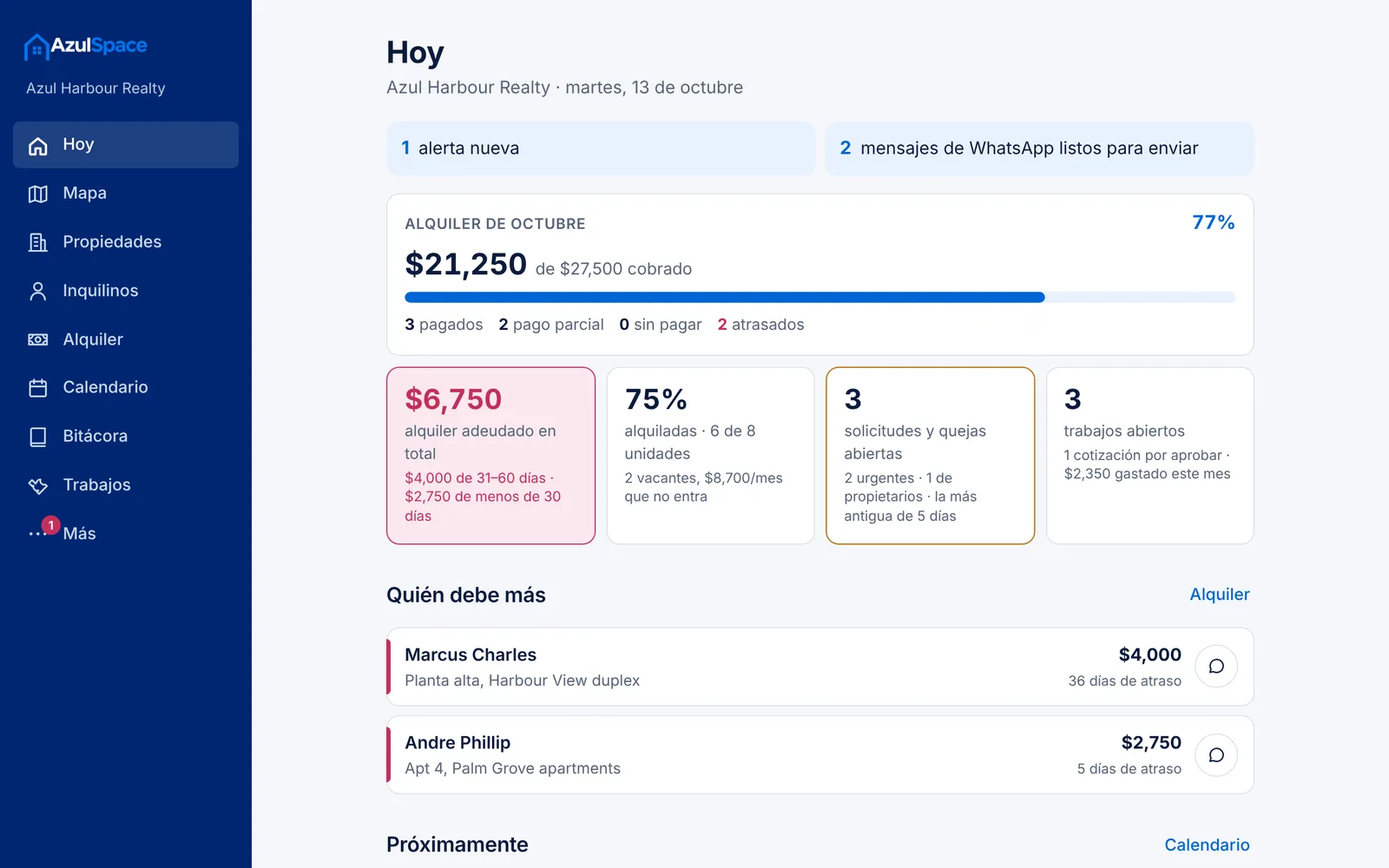Open the Mapa menu item
This screenshot has width=1389, height=868.
point(126,194)
